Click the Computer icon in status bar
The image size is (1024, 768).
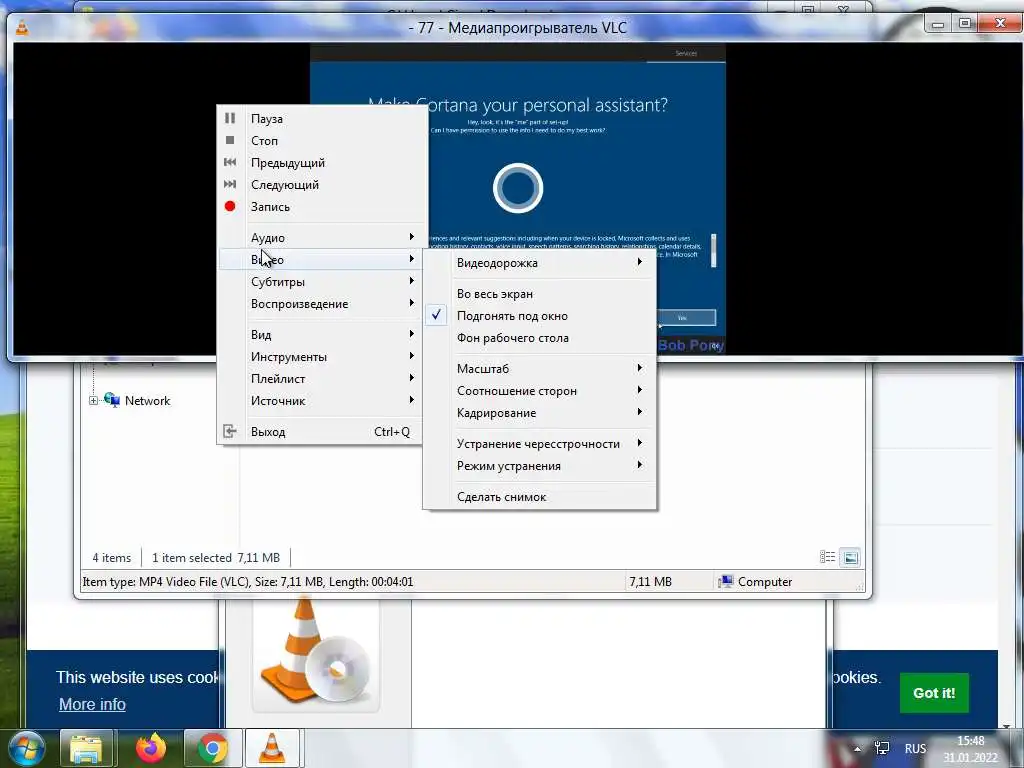[725, 581]
